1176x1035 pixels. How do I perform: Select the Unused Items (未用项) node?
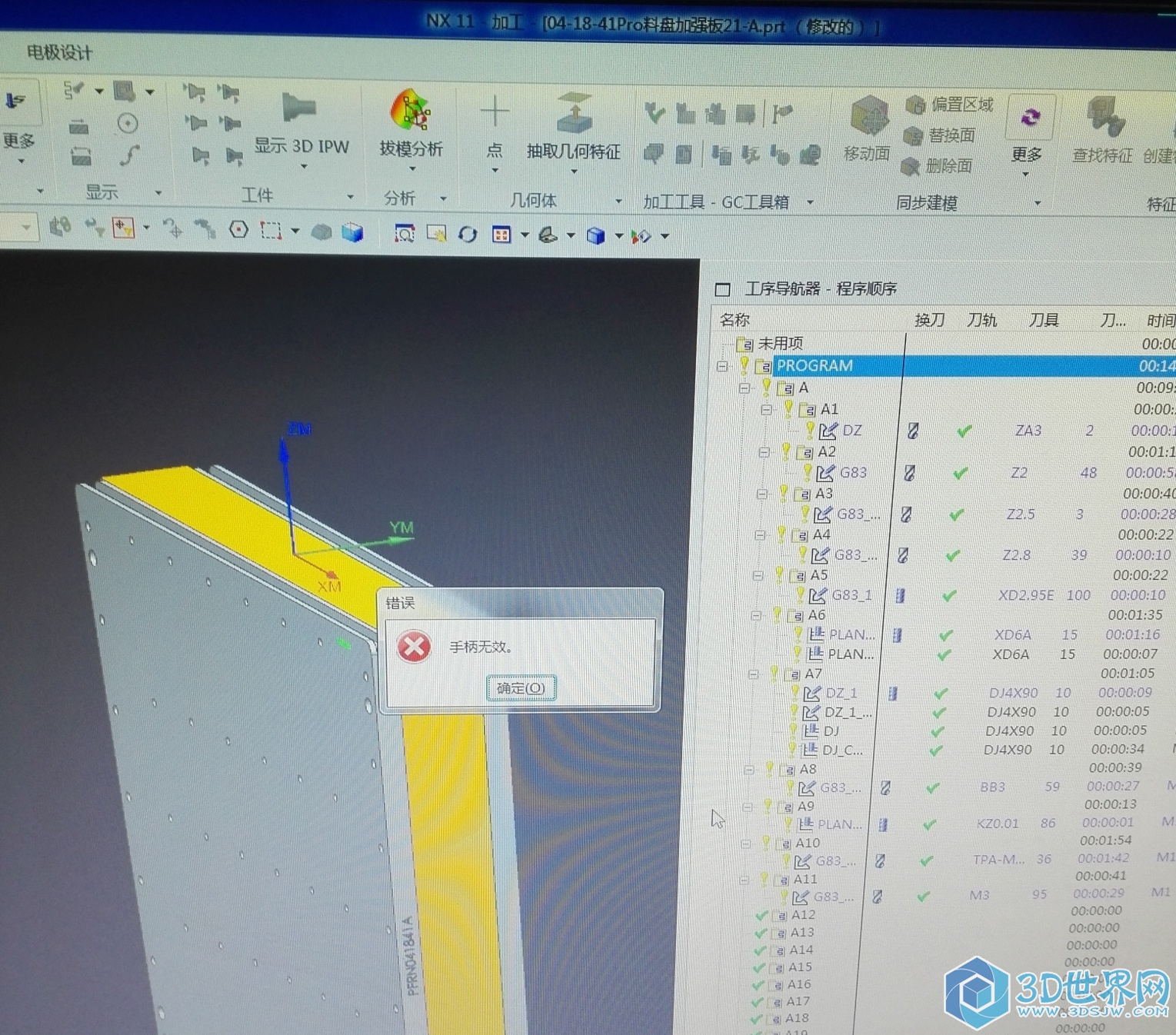(x=781, y=343)
